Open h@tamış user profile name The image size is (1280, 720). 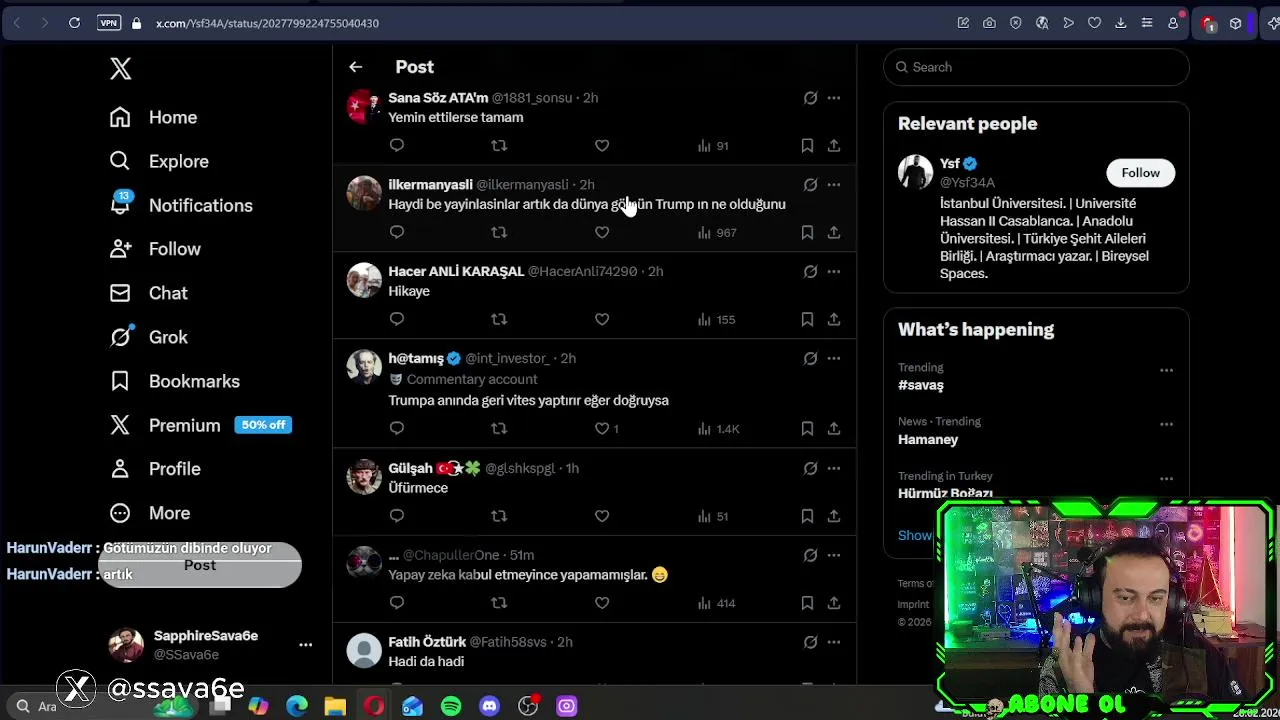point(416,358)
